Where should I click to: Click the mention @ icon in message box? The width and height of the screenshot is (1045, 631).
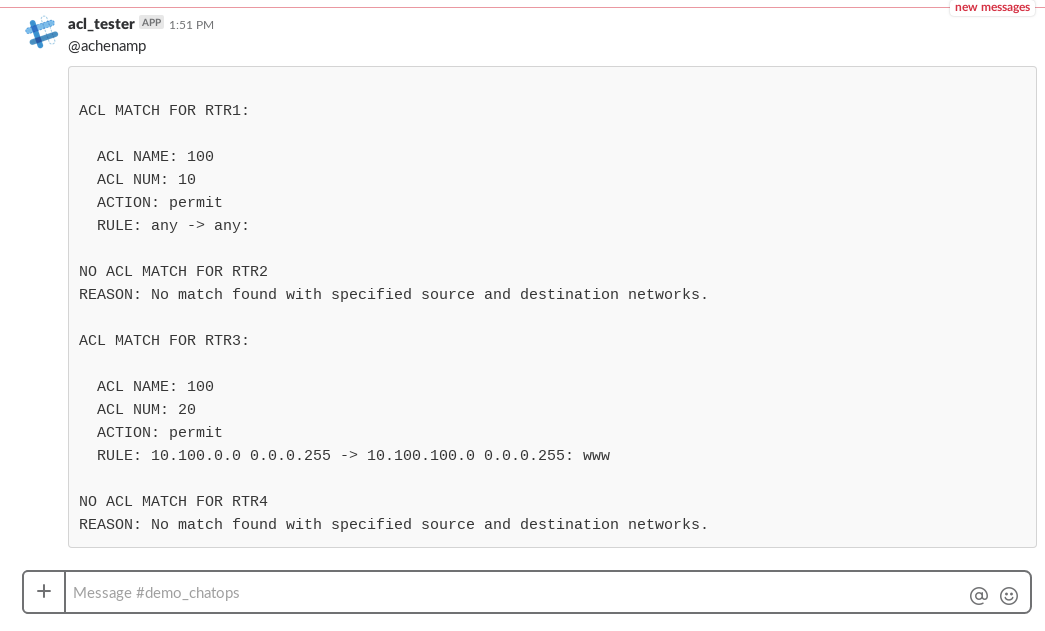pos(978,595)
